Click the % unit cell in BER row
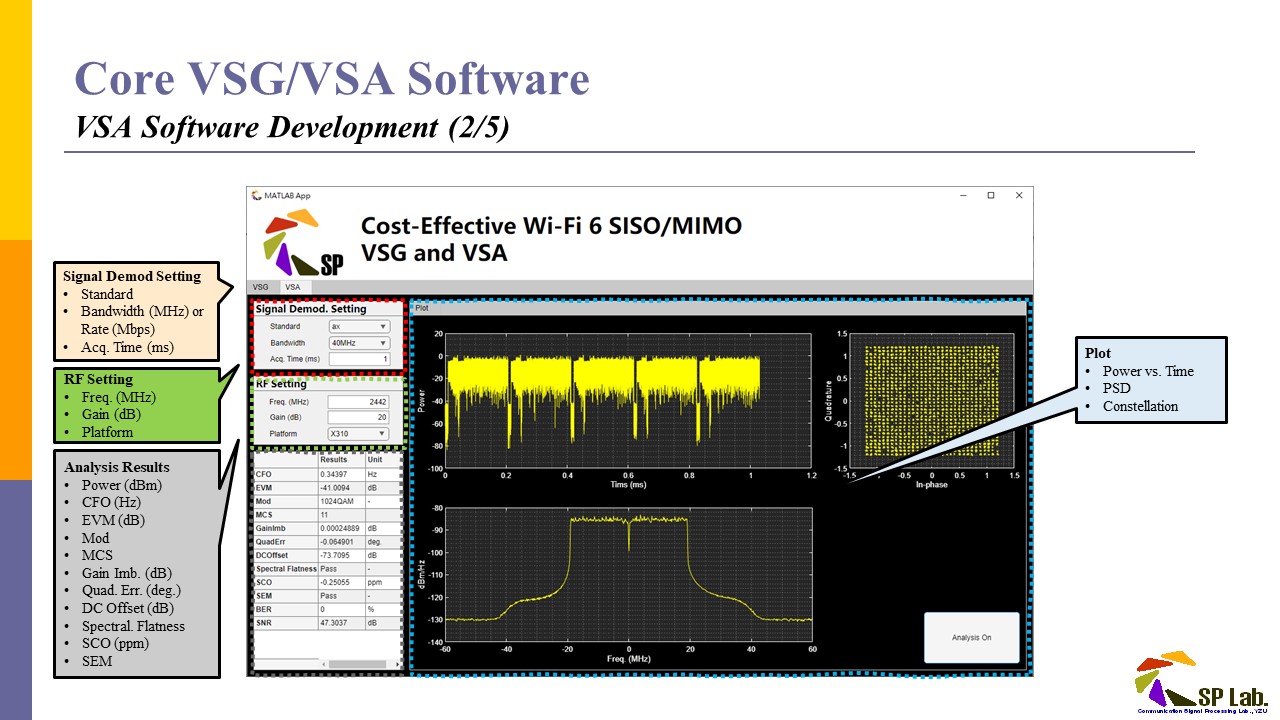 coord(383,610)
